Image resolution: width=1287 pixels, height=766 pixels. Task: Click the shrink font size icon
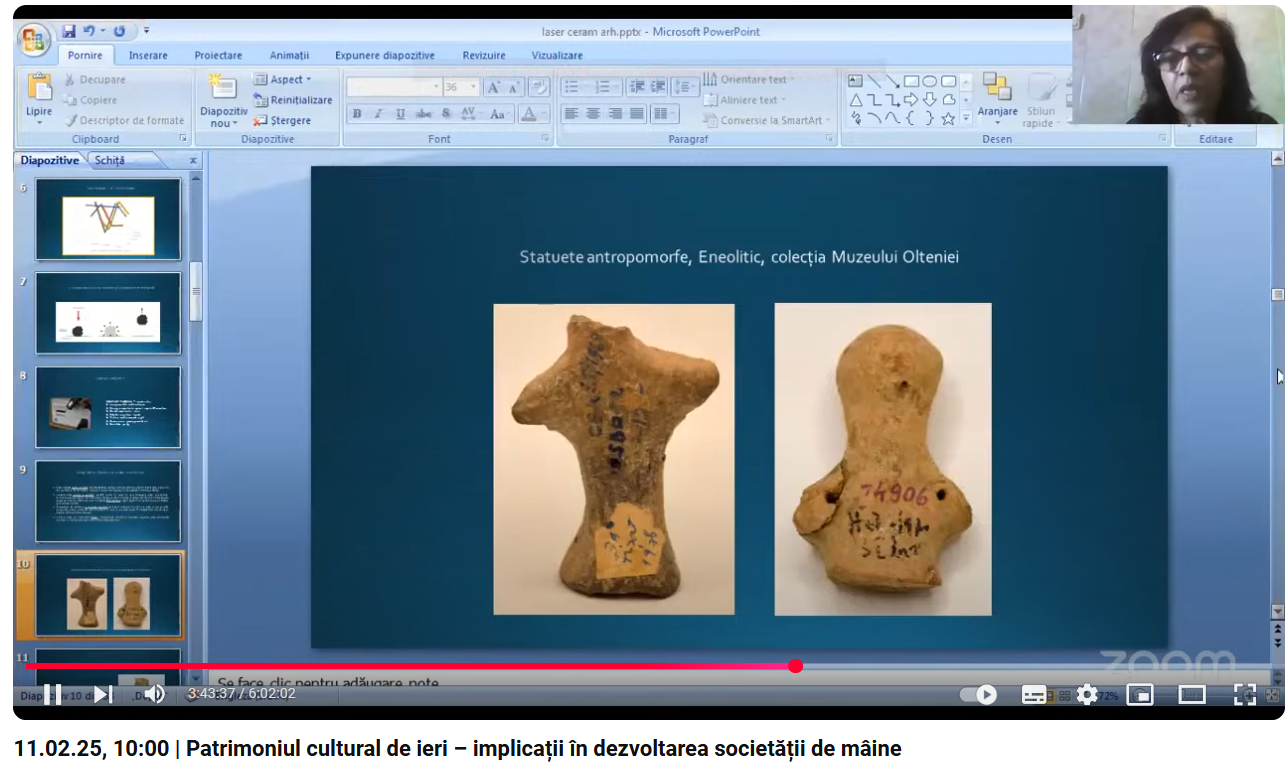pyautogui.click(x=514, y=87)
